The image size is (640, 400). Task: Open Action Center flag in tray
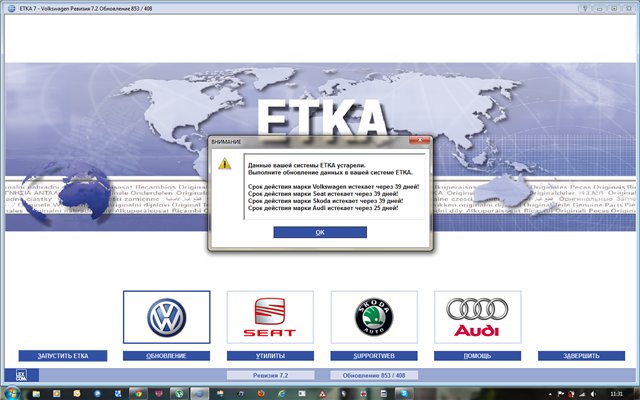(561, 394)
